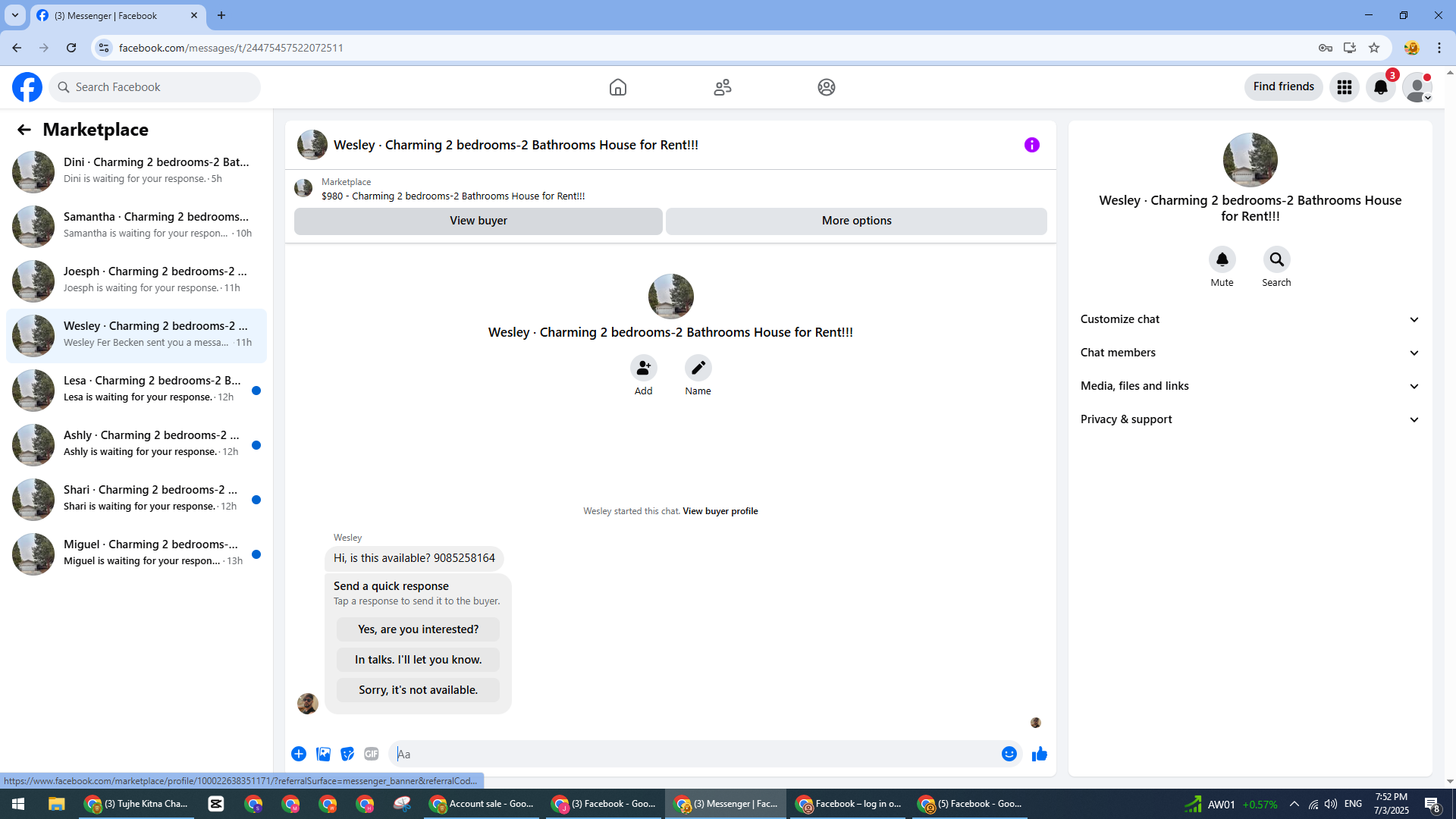Image resolution: width=1456 pixels, height=819 pixels.
Task: Click the pencil Name icon
Action: (x=698, y=369)
